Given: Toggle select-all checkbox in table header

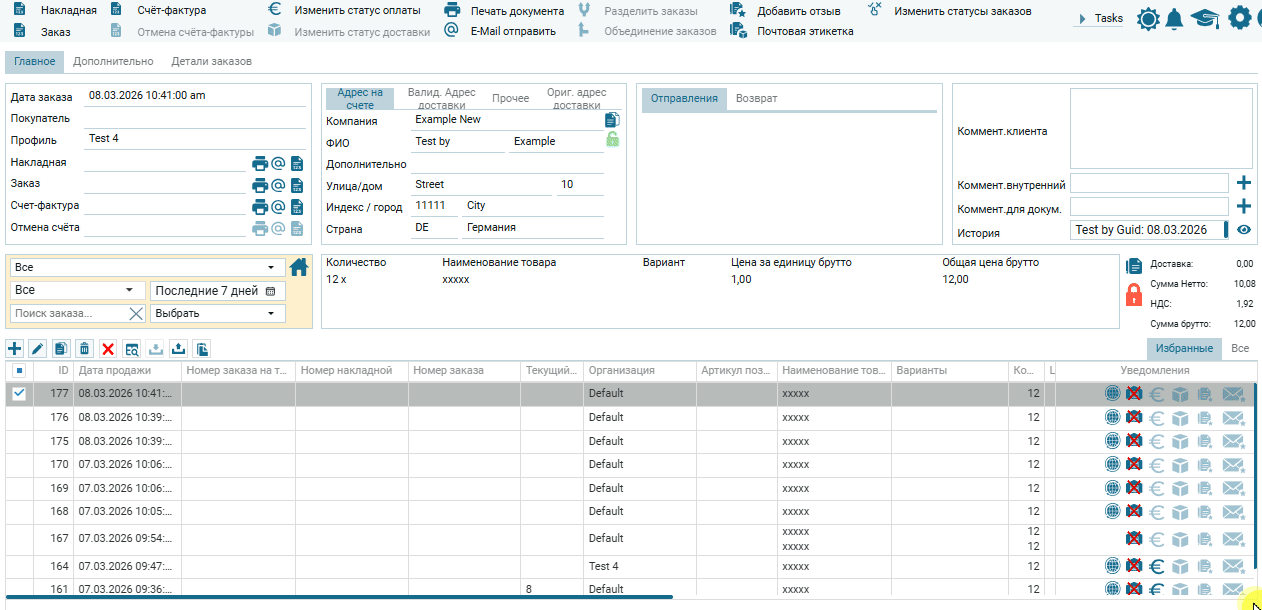Looking at the screenshot, I should point(19,371).
